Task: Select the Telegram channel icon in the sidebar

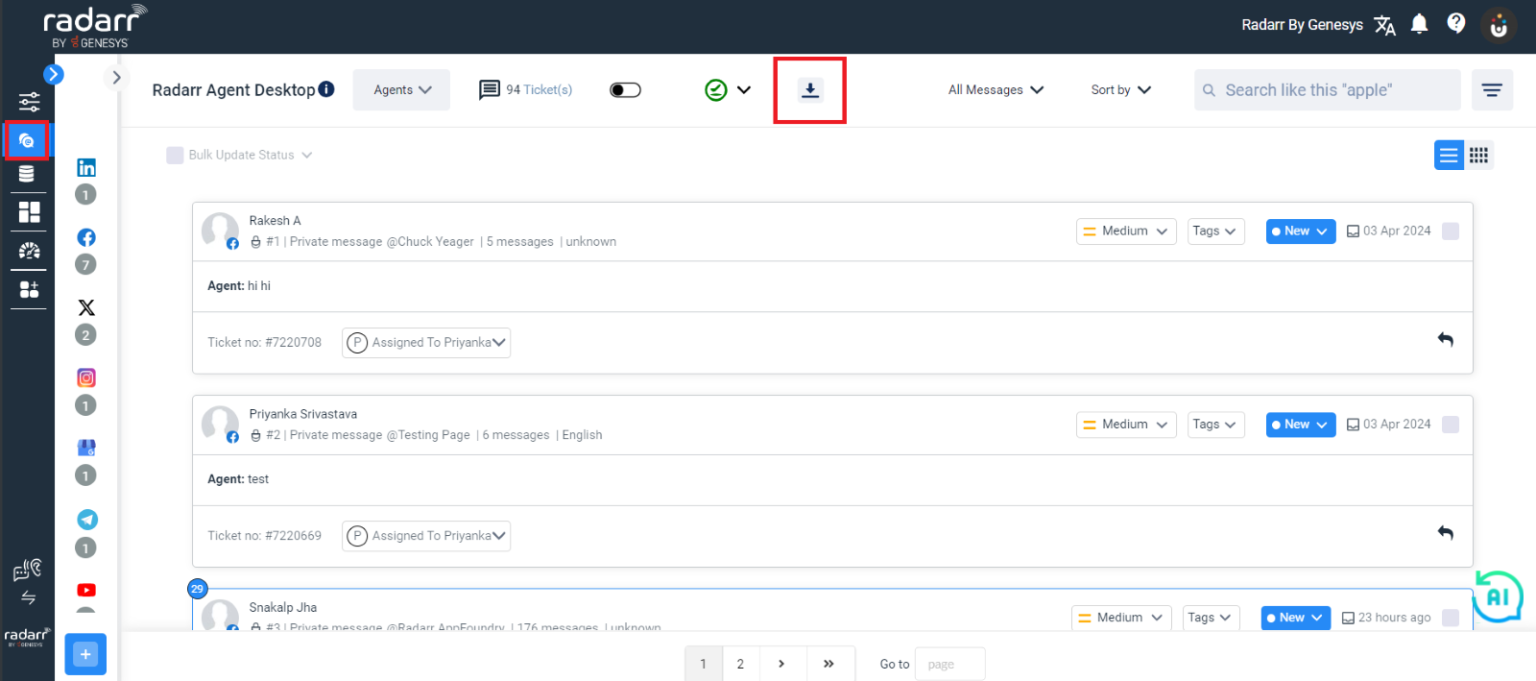Action: click(86, 519)
